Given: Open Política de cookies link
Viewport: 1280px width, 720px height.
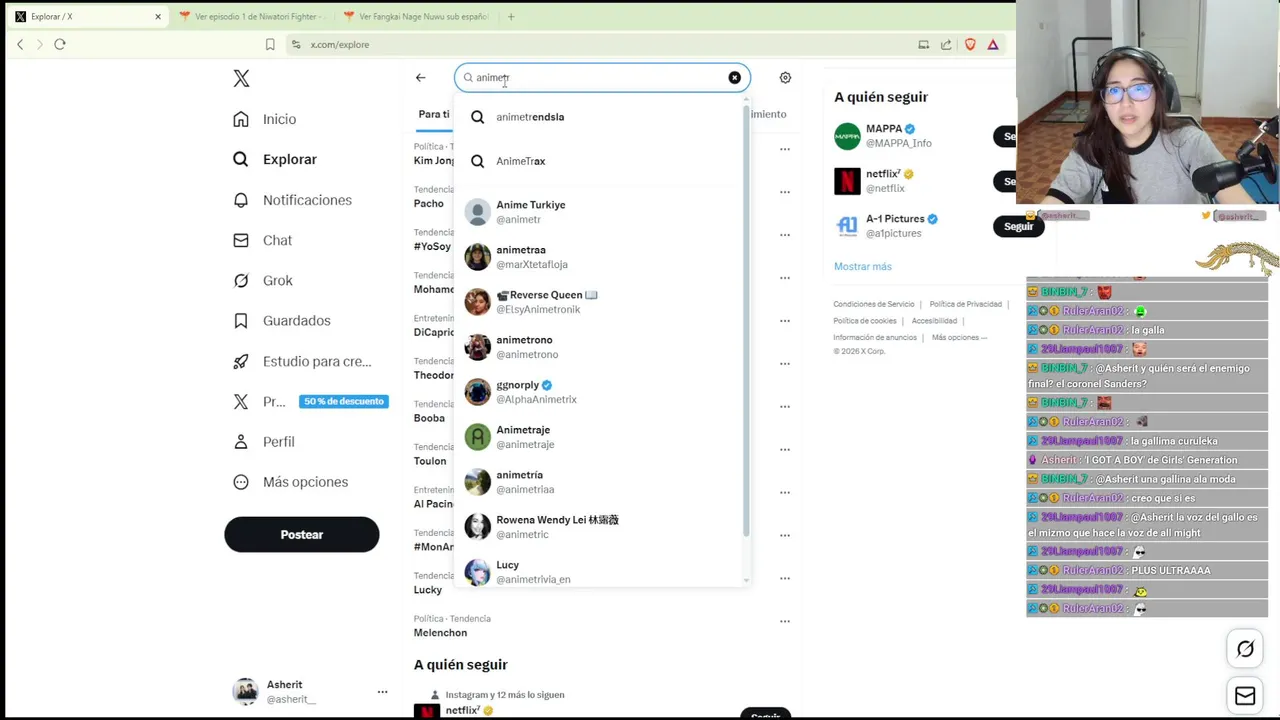Looking at the screenshot, I should tap(865, 321).
